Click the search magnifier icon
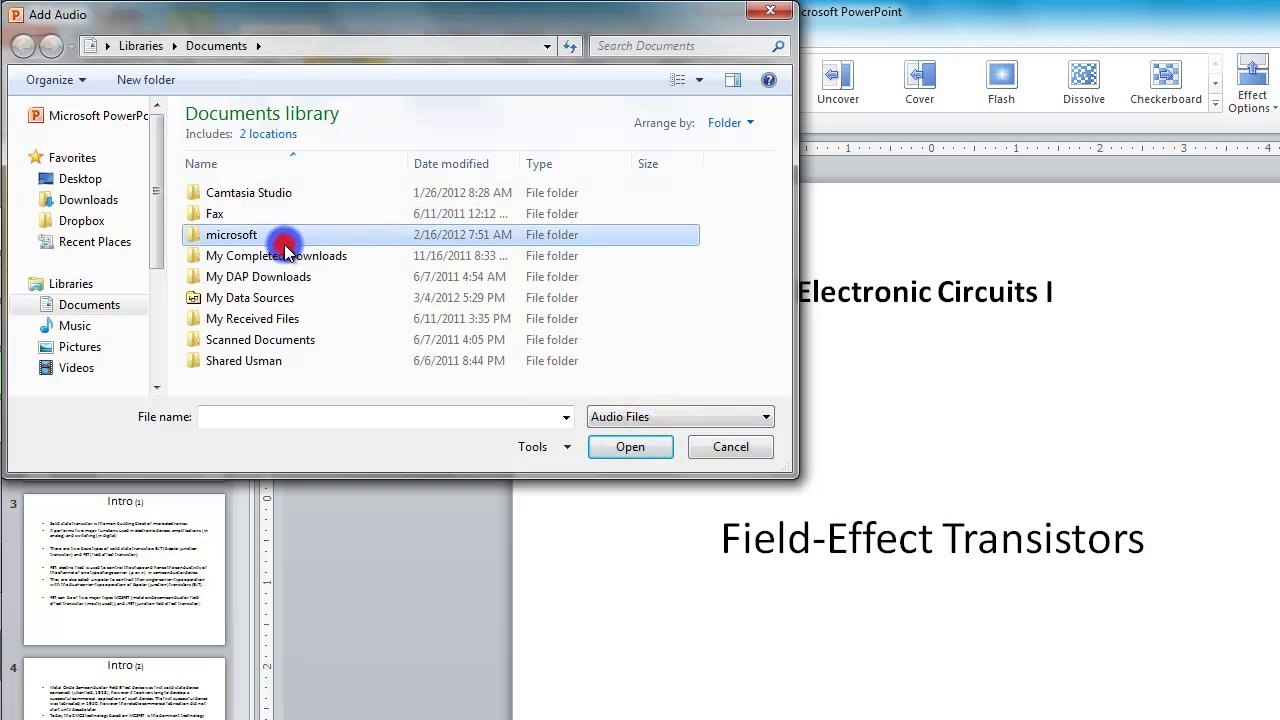The width and height of the screenshot is (1280, 720). coord(778,46)
